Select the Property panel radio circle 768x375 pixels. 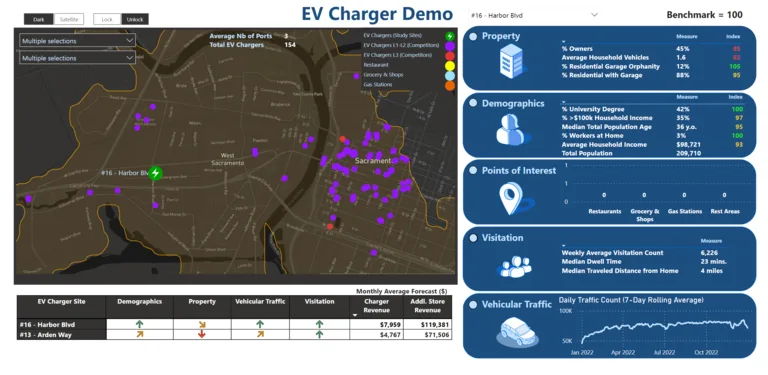point(473,36)
